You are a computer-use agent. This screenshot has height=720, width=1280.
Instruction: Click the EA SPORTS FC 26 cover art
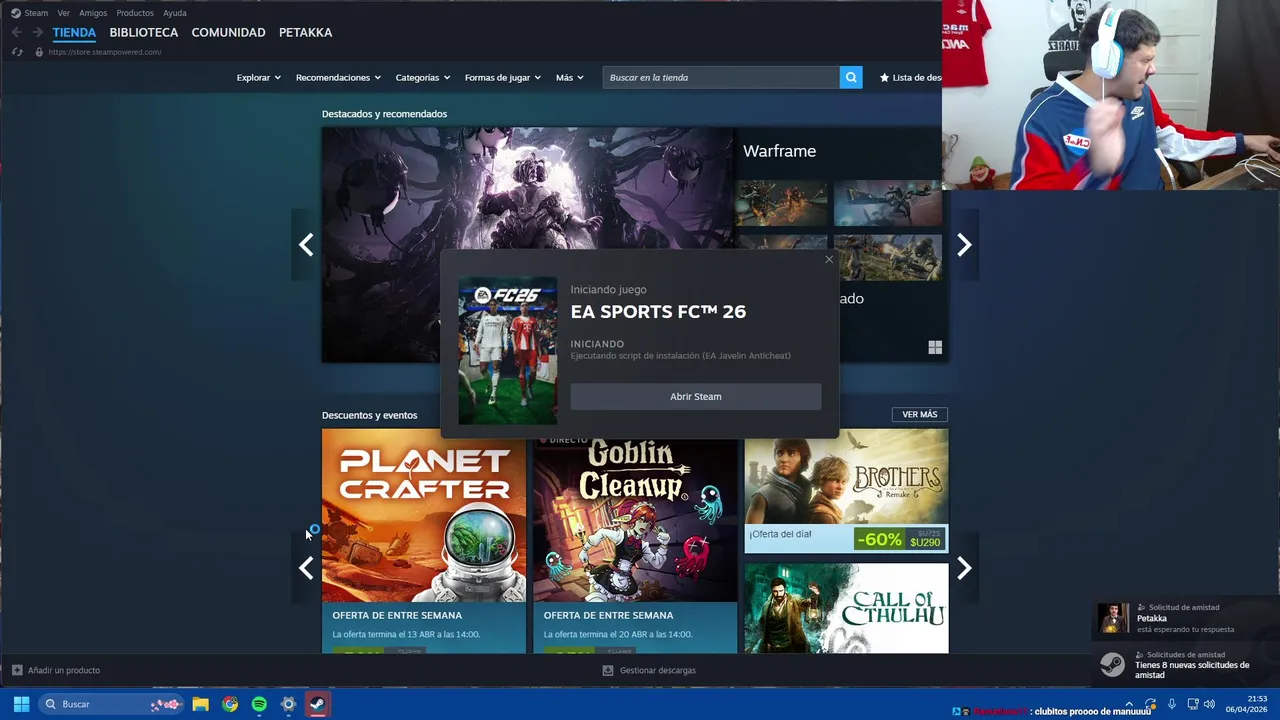coord(508,351)
